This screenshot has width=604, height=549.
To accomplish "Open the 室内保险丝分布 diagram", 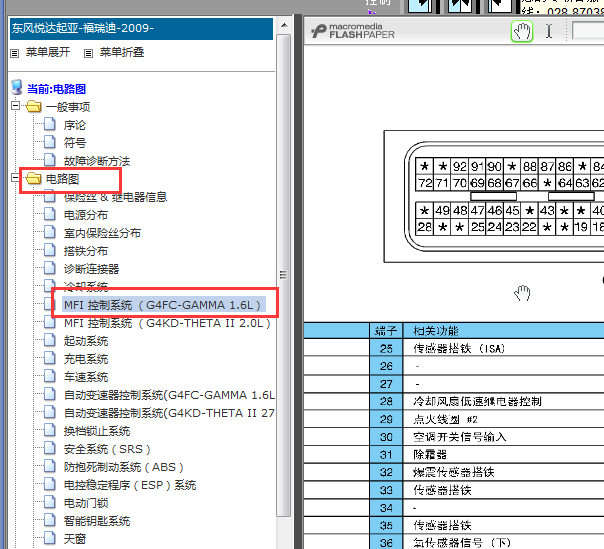I will (102, 233).
